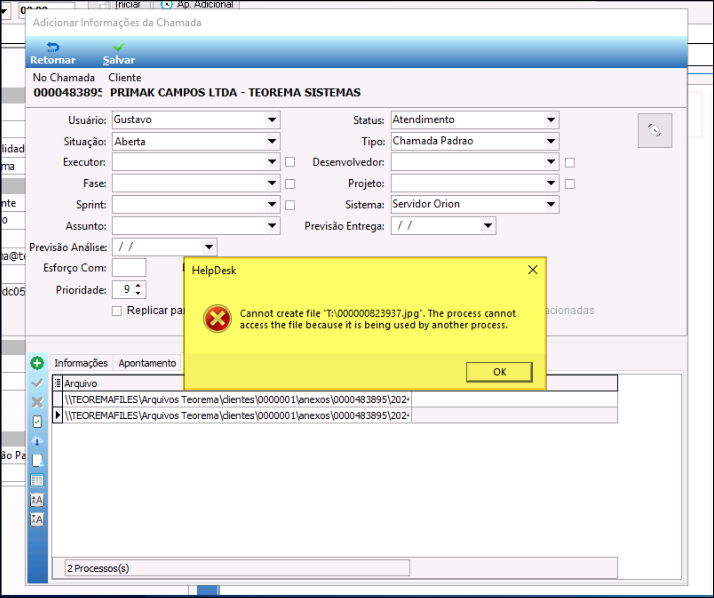Expand the Assunto dropdown
This screenshot has height=598, width=714.
(272, 225)
